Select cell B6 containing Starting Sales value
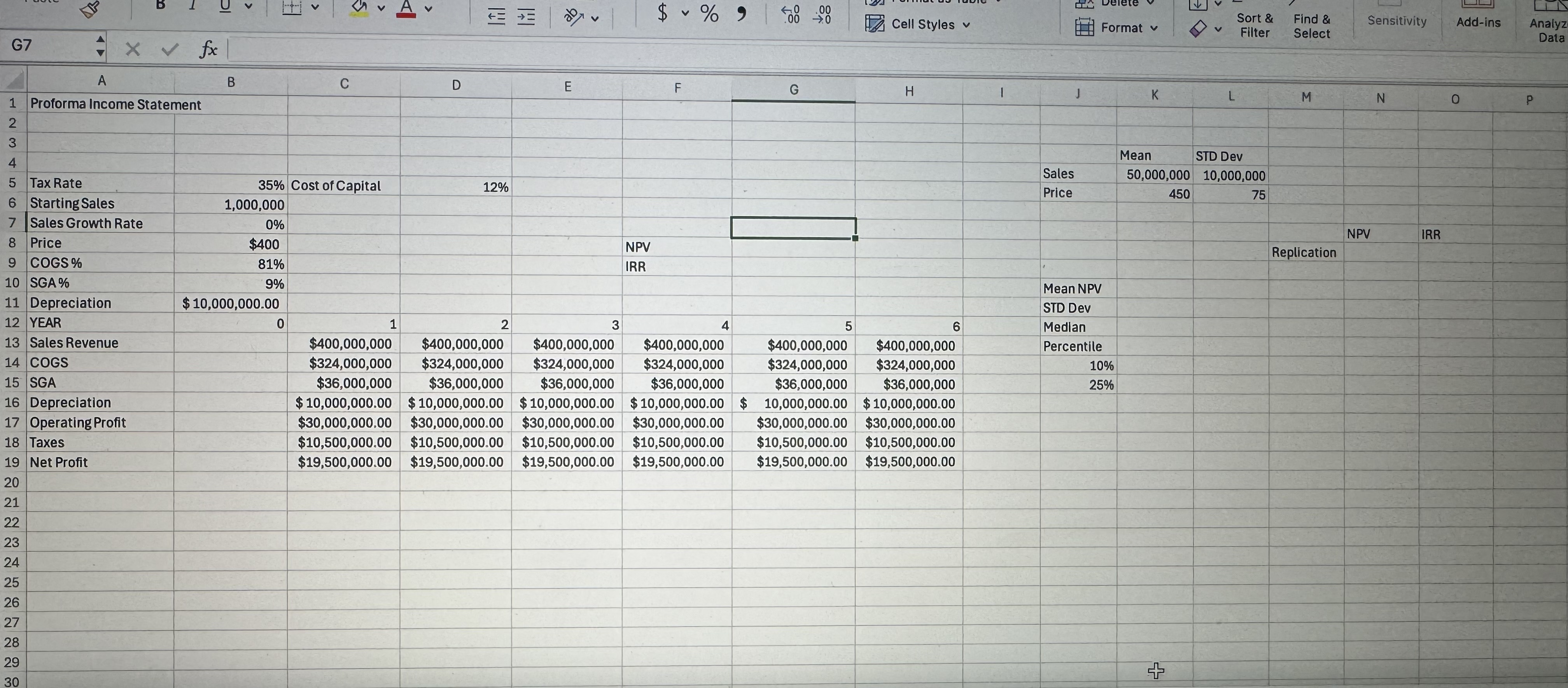Image resolution: width=1568 pixels, height=688 pixels. [x=230, y=204]
